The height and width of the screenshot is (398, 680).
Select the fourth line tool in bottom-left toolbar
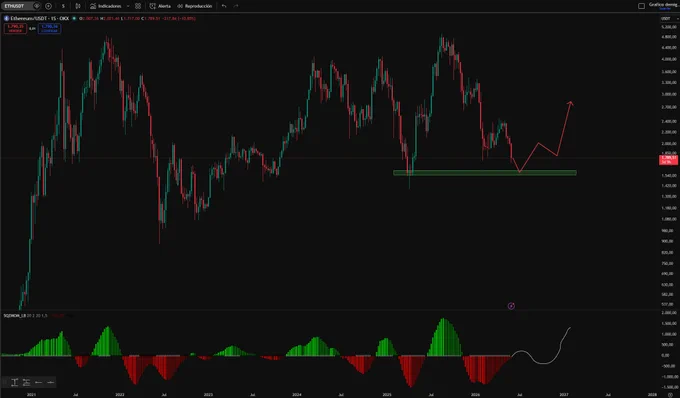[51, 382]
